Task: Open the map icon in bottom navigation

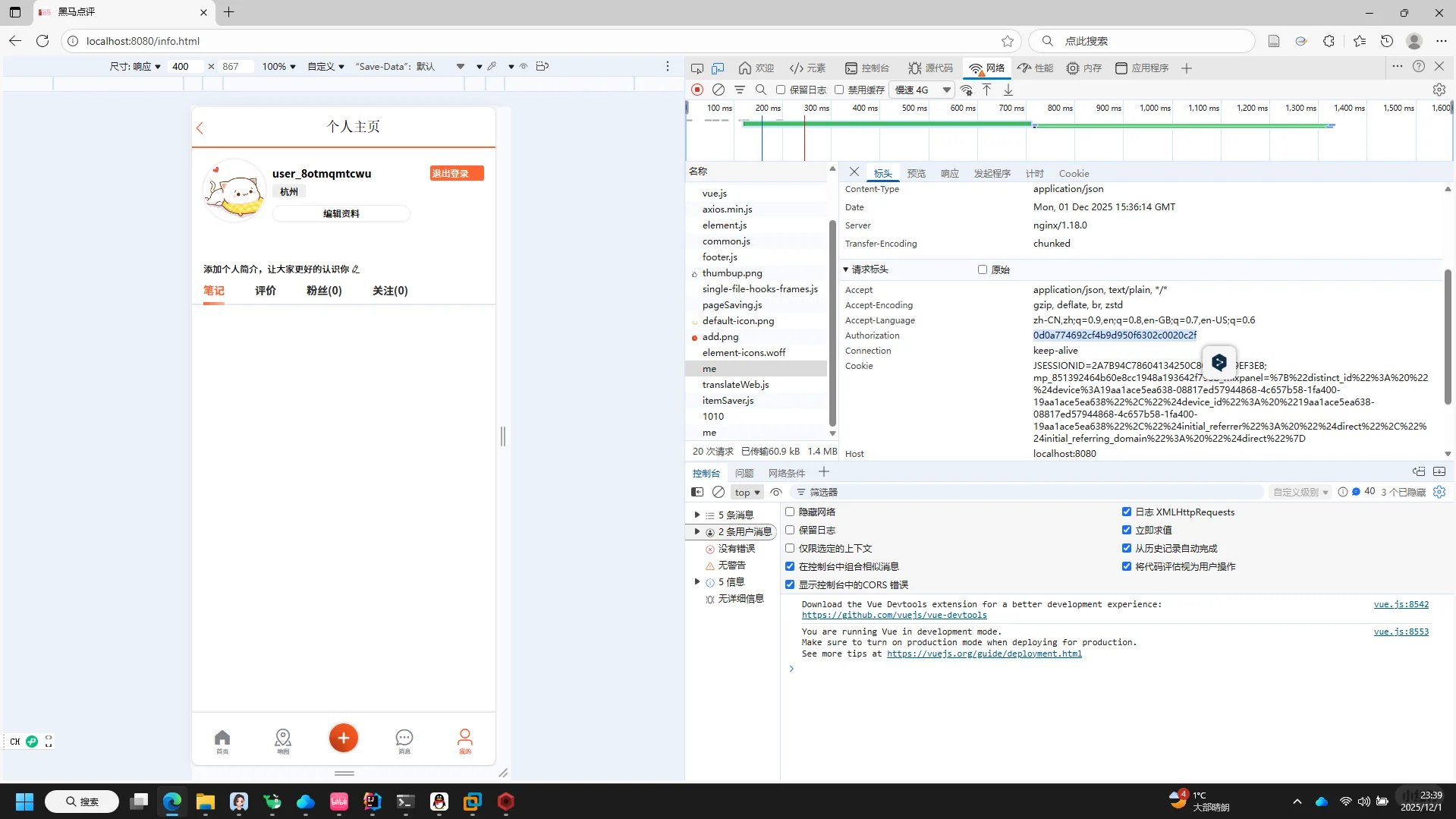Action: (x=283, y=740)
